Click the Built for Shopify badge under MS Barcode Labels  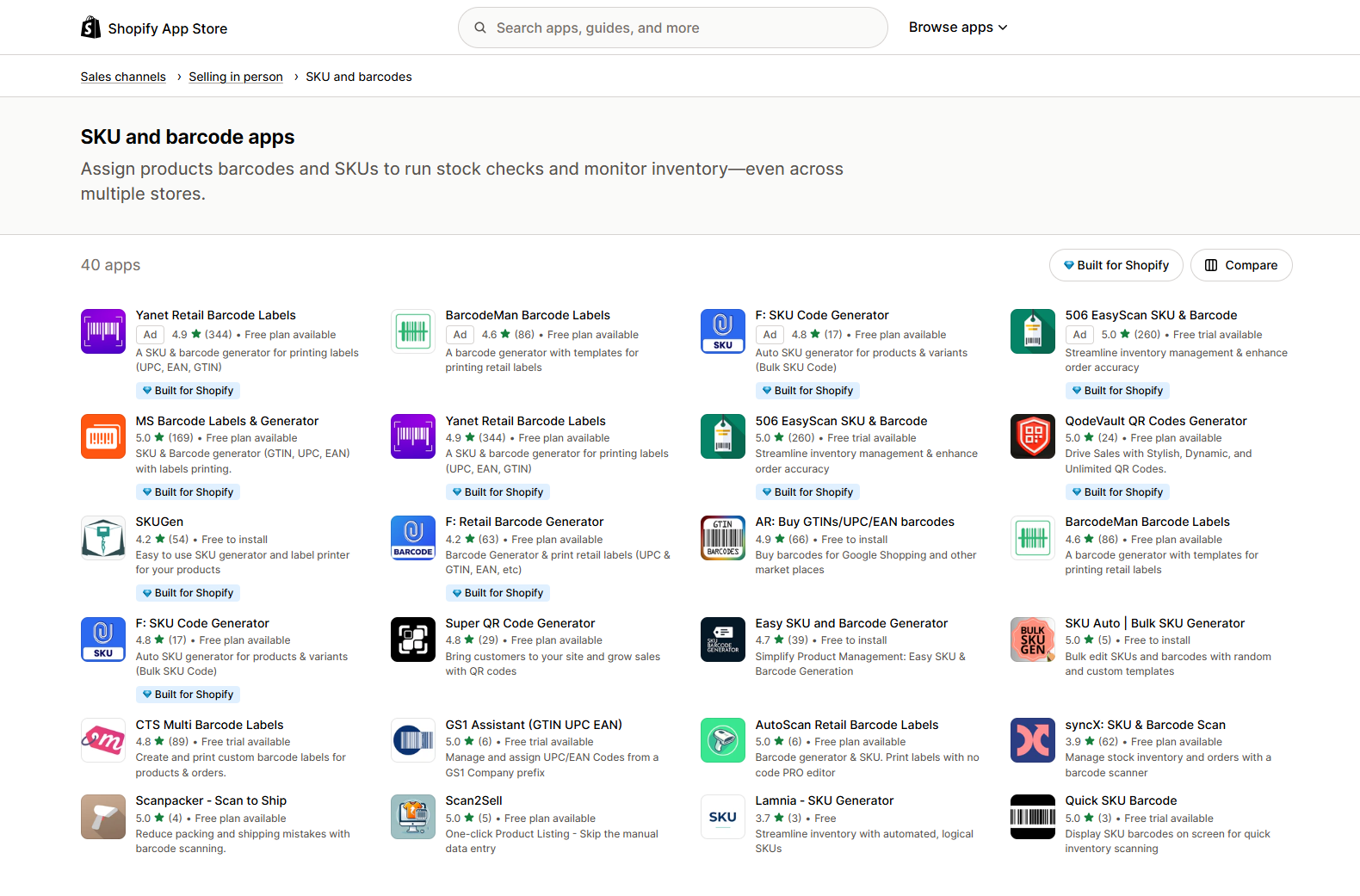[x=189, y=492]
